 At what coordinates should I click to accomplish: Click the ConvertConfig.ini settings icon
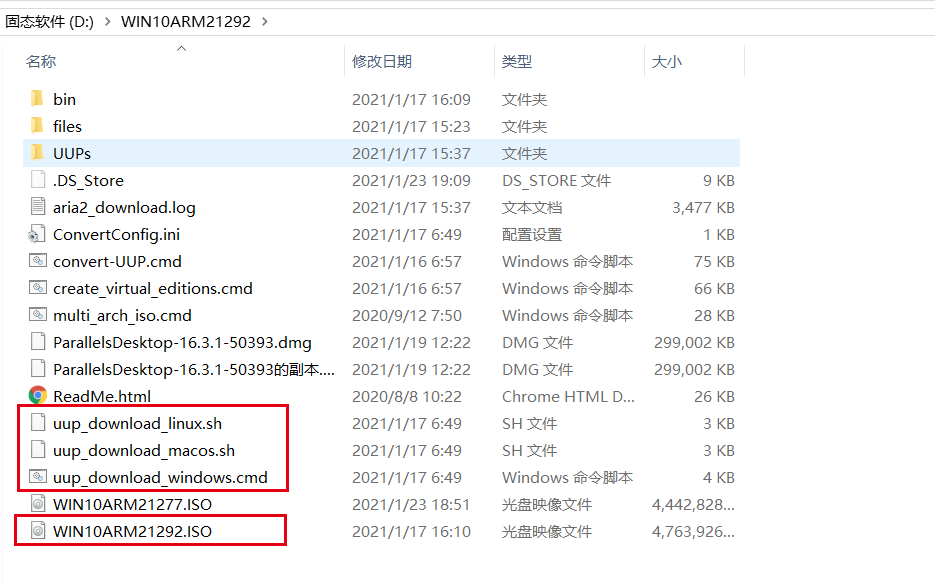pos(37,234)
